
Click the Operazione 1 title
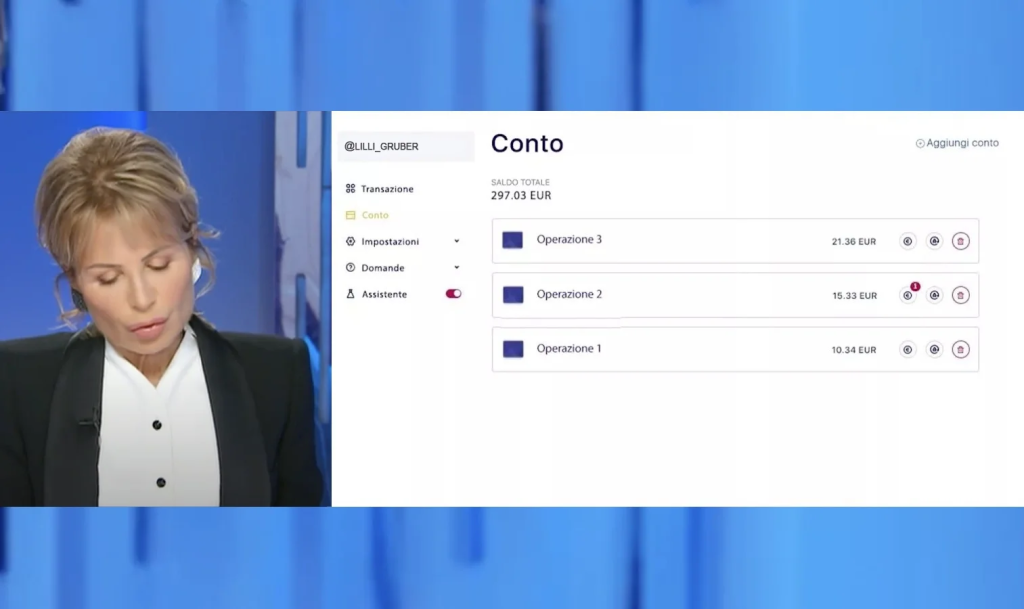(x=569, y=349)
